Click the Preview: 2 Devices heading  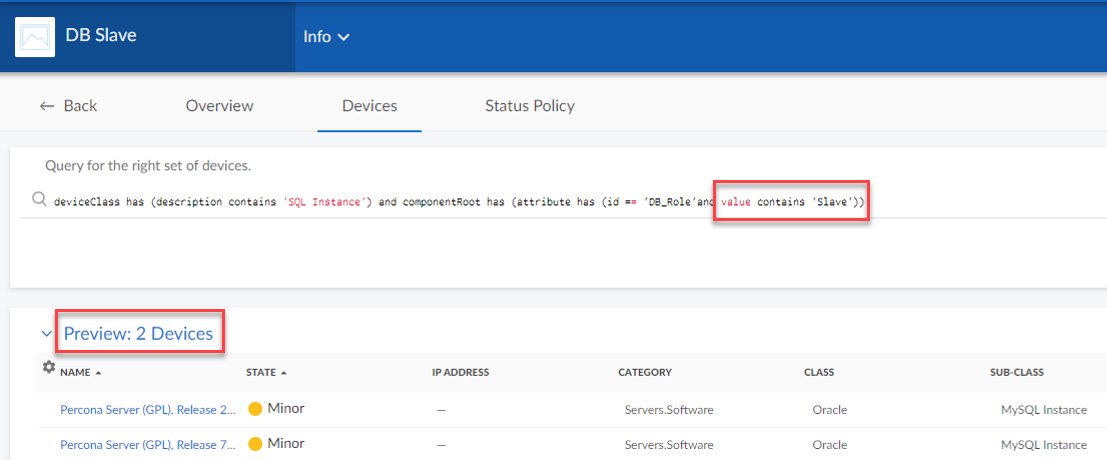(138, 334)
